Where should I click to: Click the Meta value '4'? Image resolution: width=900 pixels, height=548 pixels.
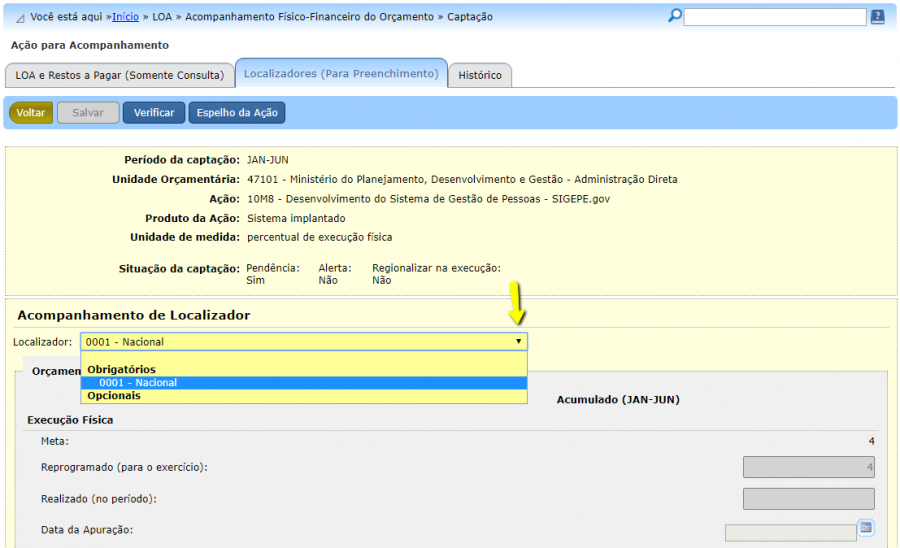point(871,441)
